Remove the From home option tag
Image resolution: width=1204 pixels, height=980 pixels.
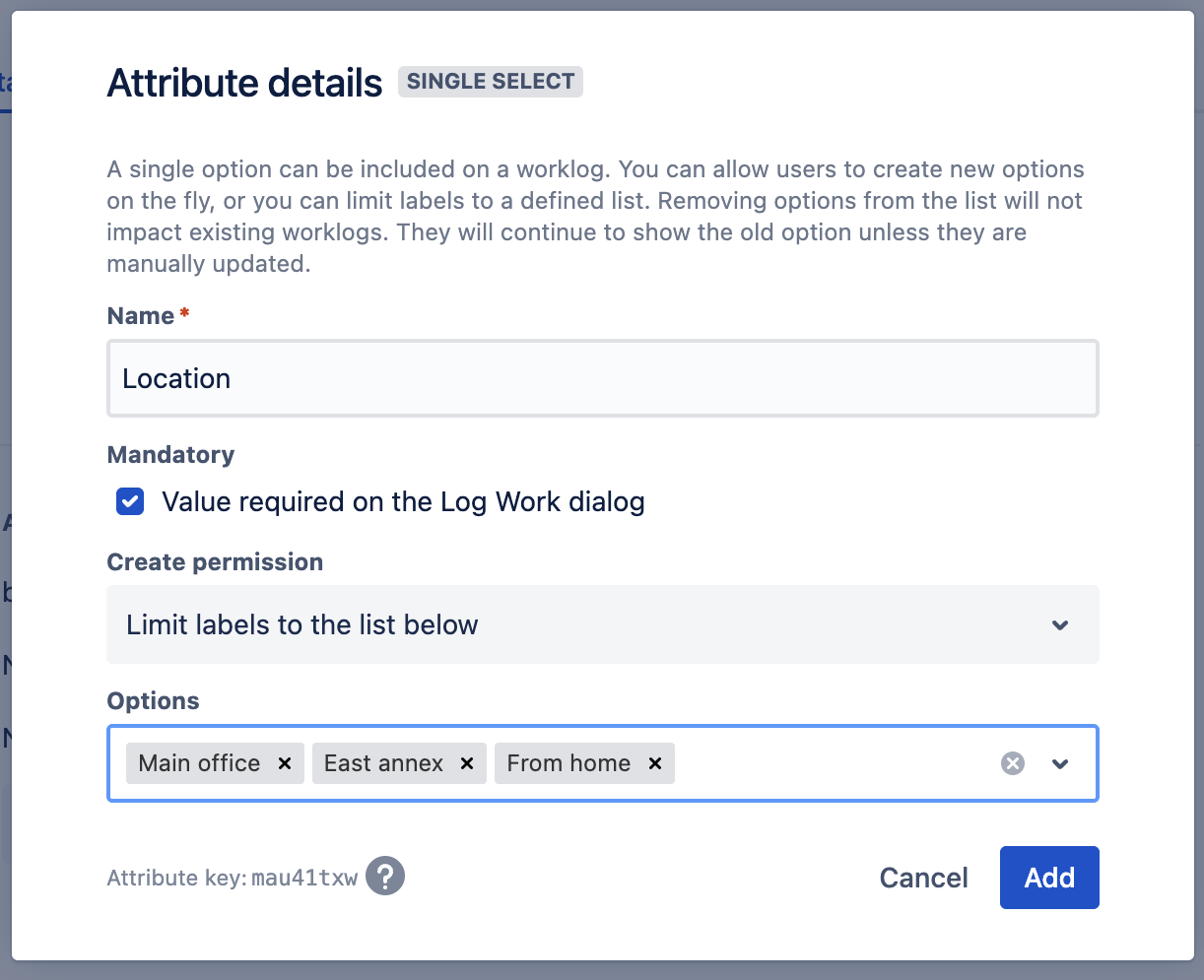coord(655,764)
